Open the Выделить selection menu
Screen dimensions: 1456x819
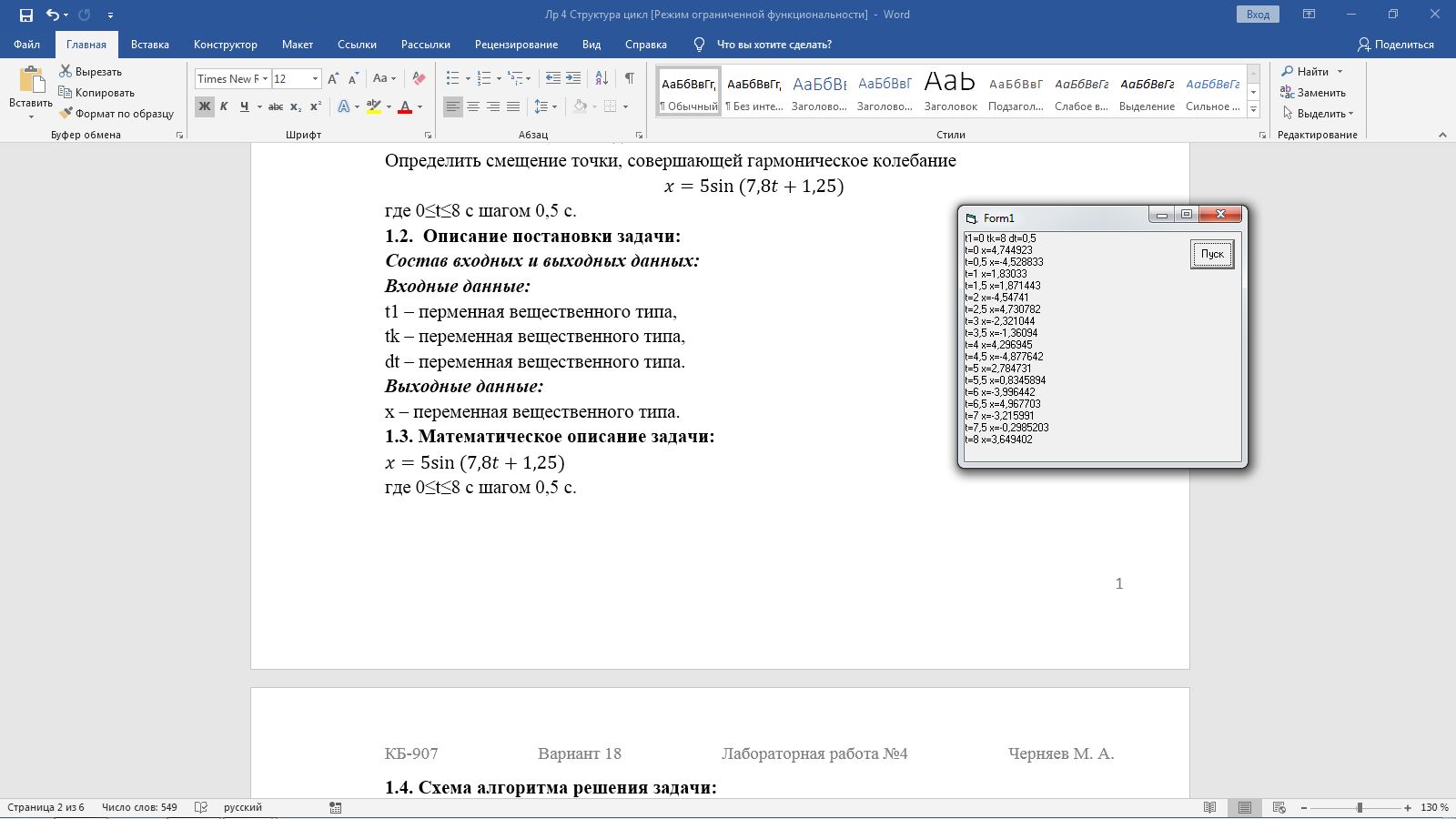[x=1318, y=113]
